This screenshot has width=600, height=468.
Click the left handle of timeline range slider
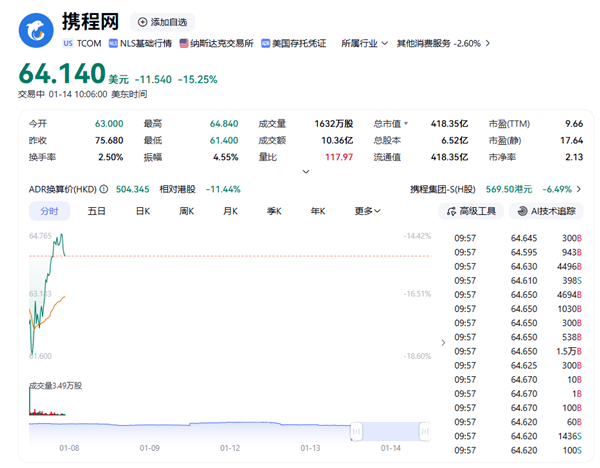(x=355, y=432)
